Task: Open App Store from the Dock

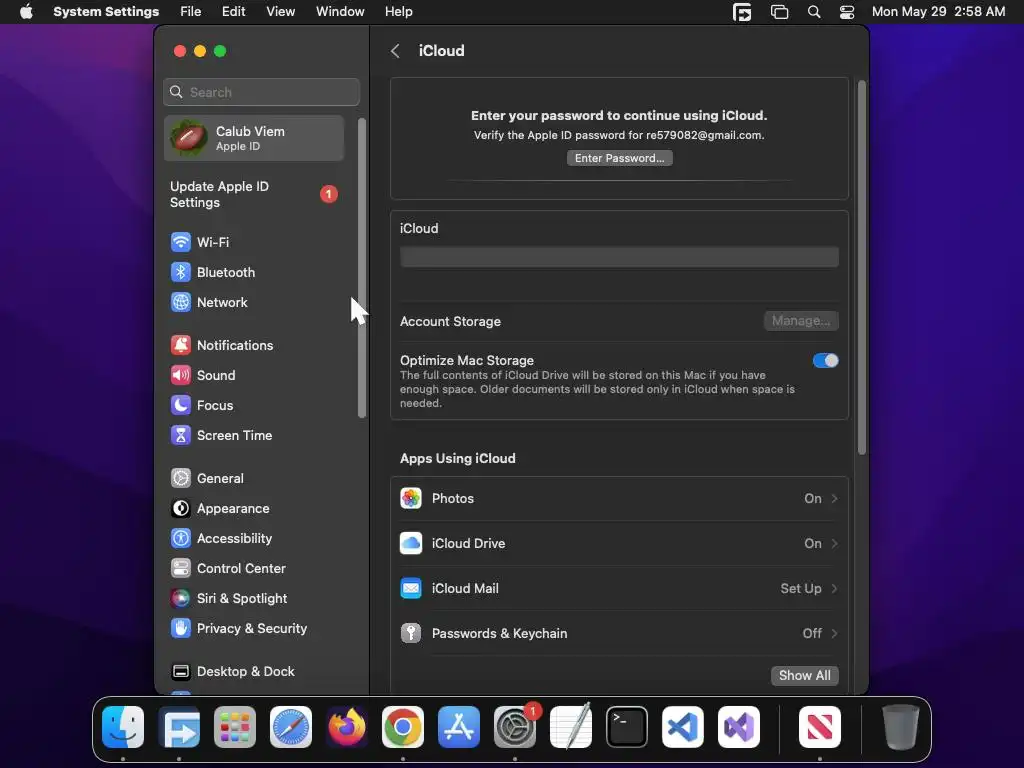Action: (x=459, y=727)
